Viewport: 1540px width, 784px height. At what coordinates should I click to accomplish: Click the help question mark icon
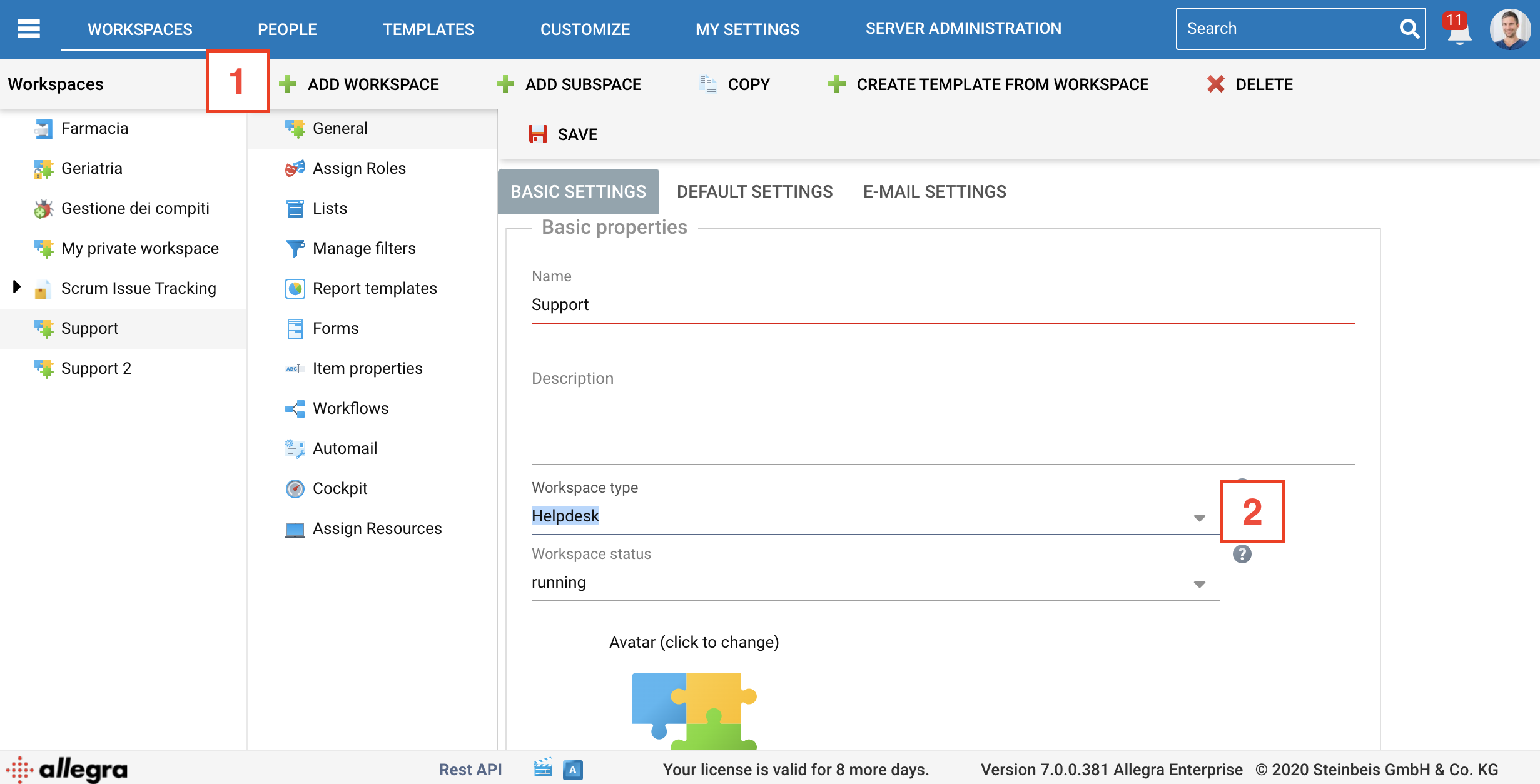click(1242, 554)
